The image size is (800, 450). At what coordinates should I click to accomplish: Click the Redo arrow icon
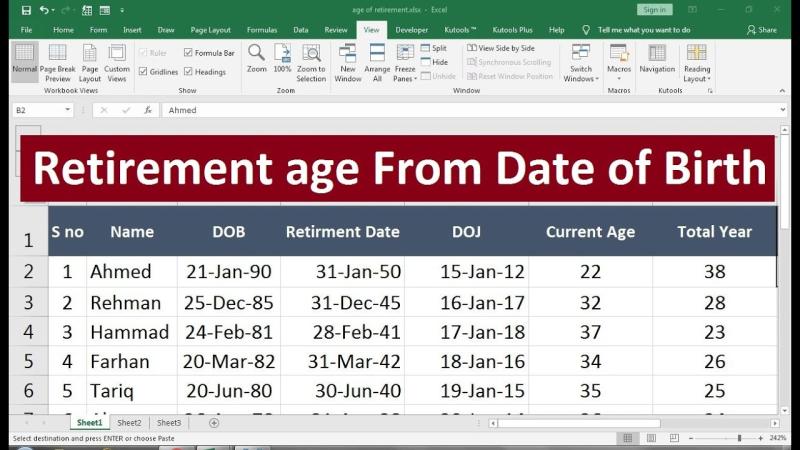pyautogui.click(x=65, y=10)
